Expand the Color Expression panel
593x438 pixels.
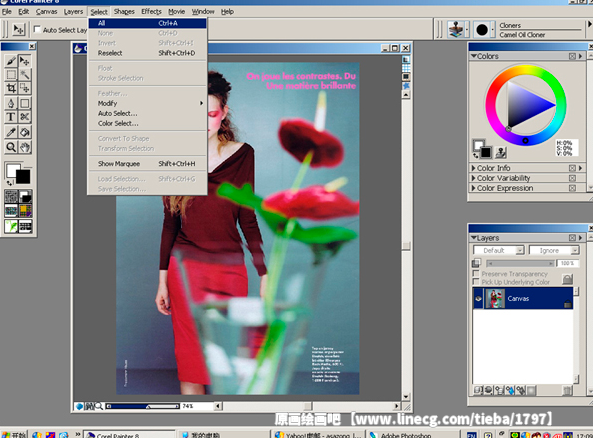pyautogui.click(x=473, y=188)
